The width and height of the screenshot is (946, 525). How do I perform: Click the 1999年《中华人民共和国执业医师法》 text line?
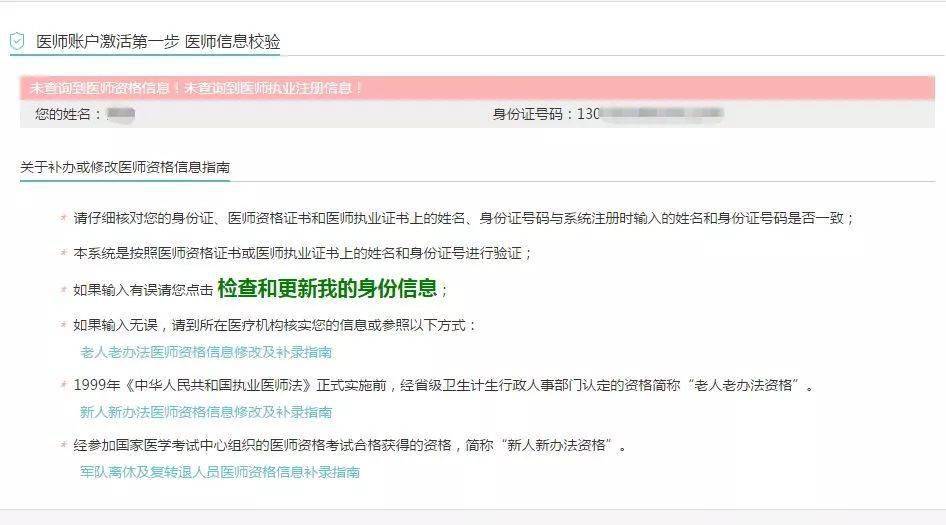443,385
